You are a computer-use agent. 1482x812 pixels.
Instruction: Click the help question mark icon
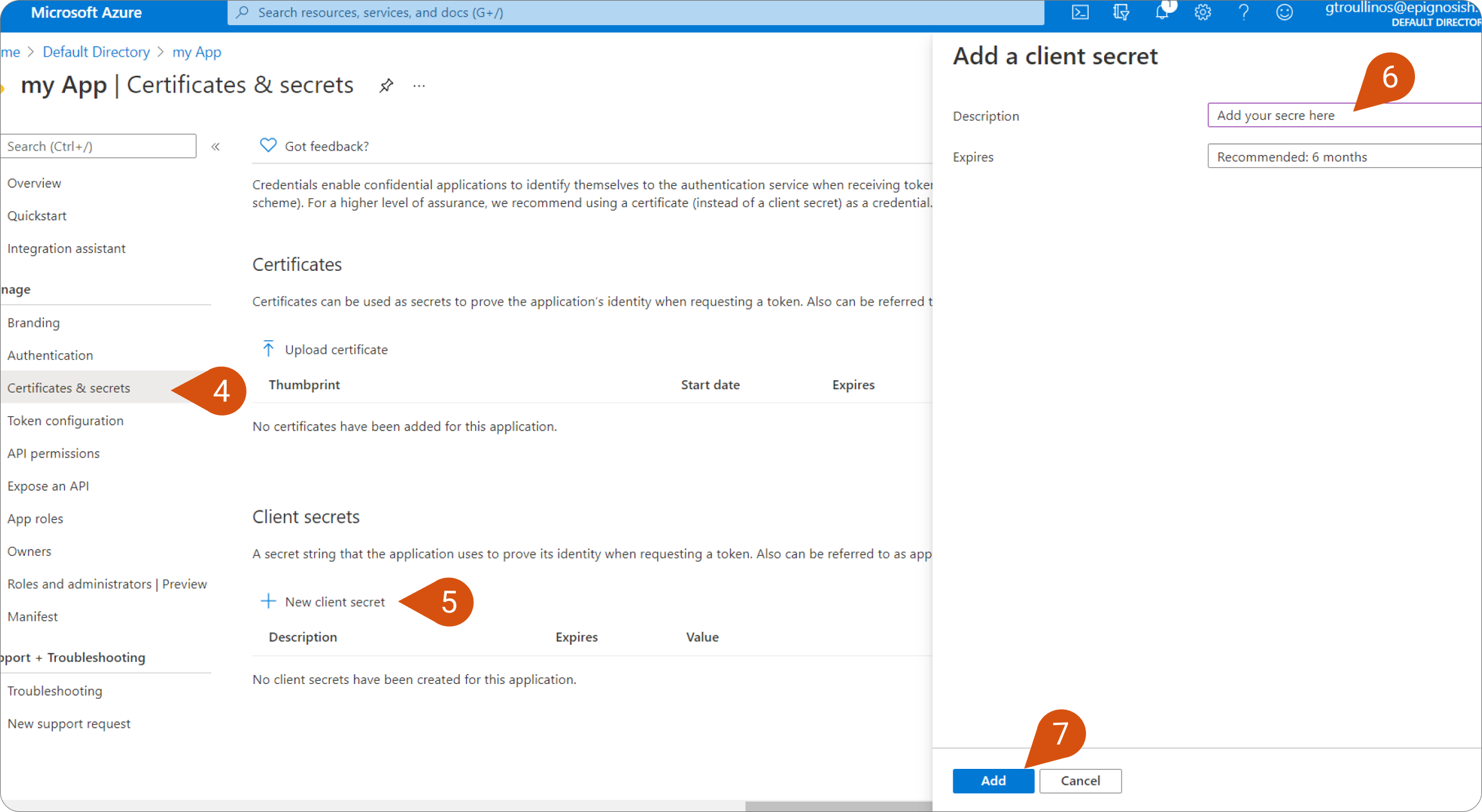pyautogui.click(x=1243, y=12)
